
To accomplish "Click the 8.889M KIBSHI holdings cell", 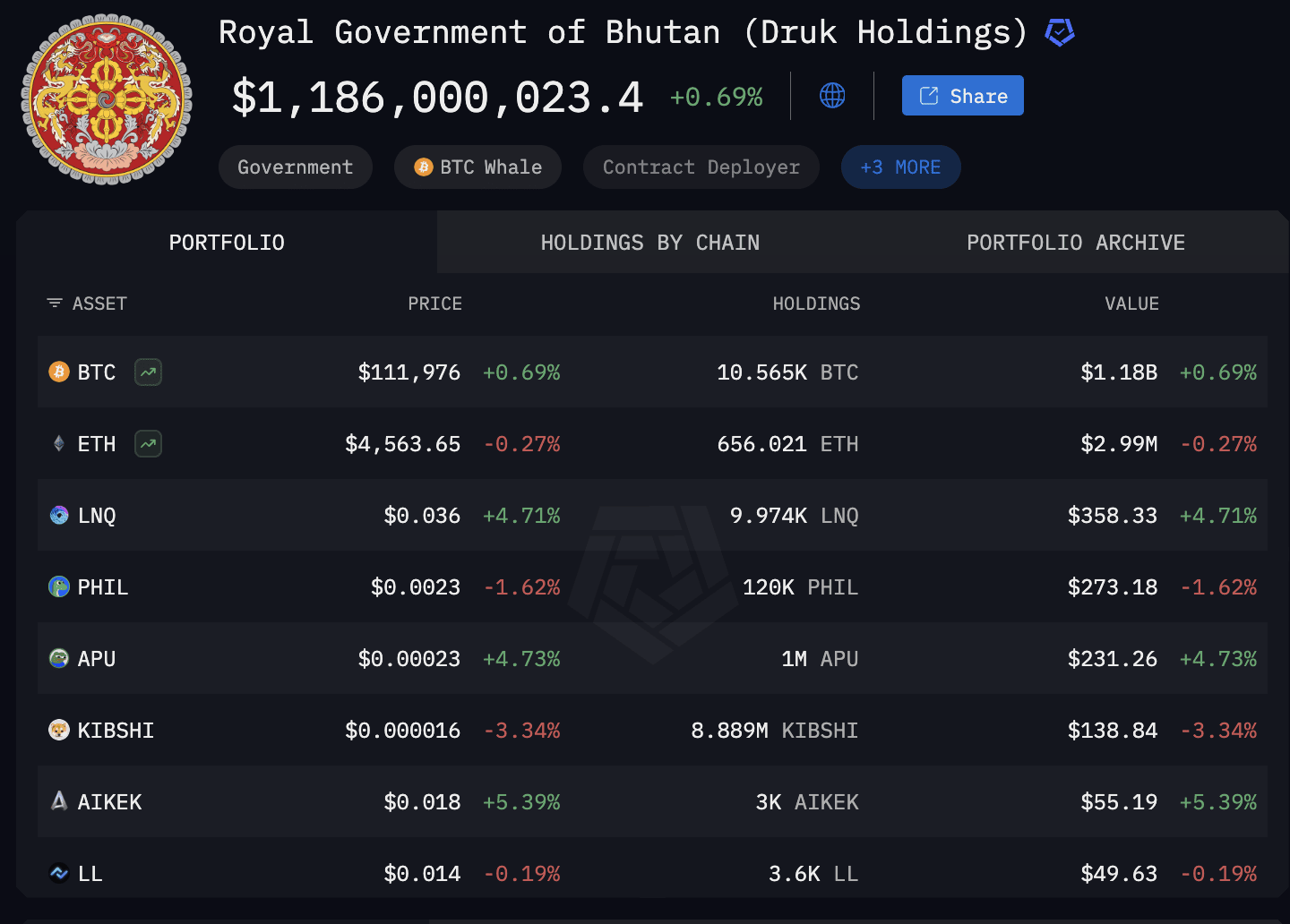I will tap(775, 731).
